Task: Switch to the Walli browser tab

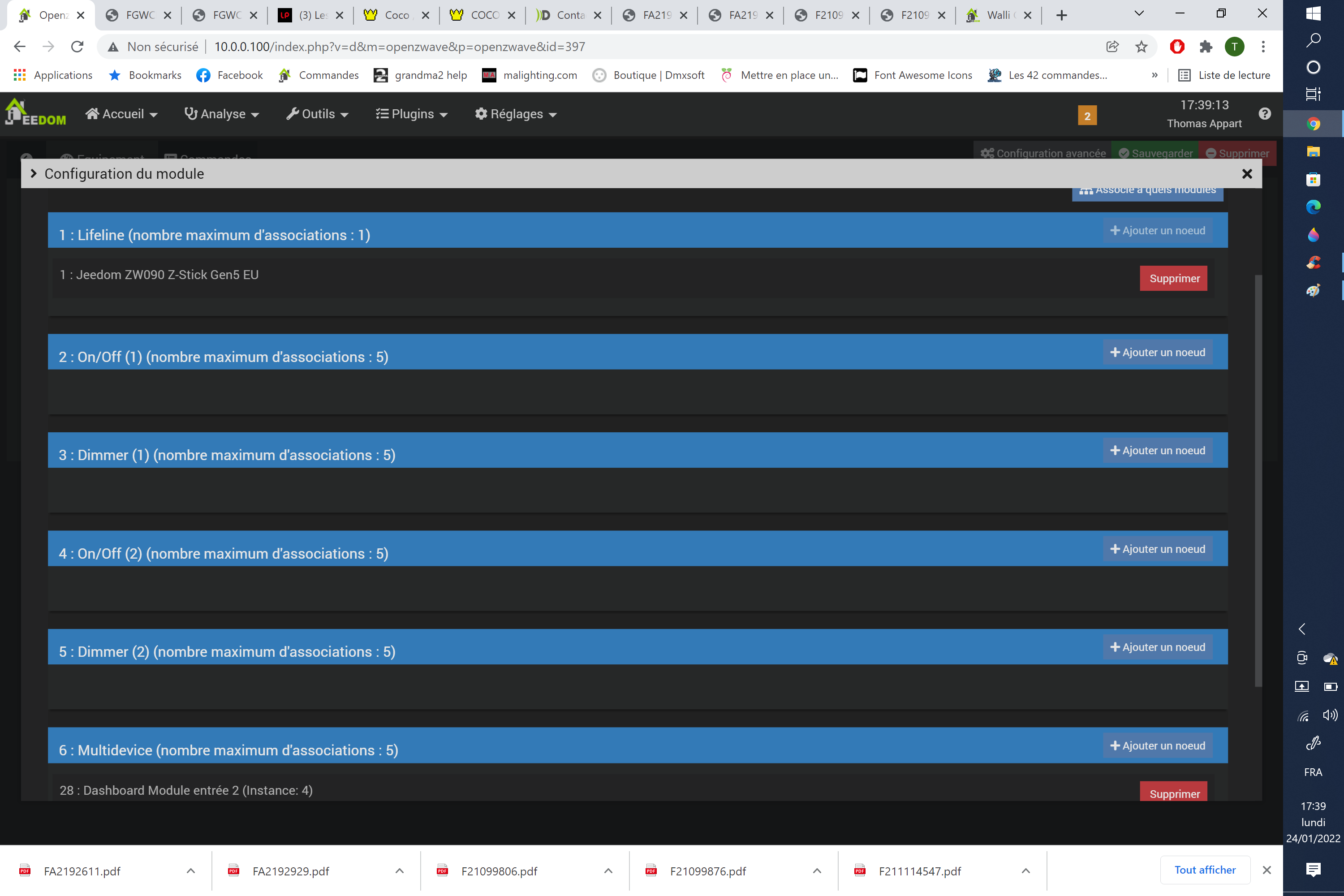Action: (x=998, y=15)
